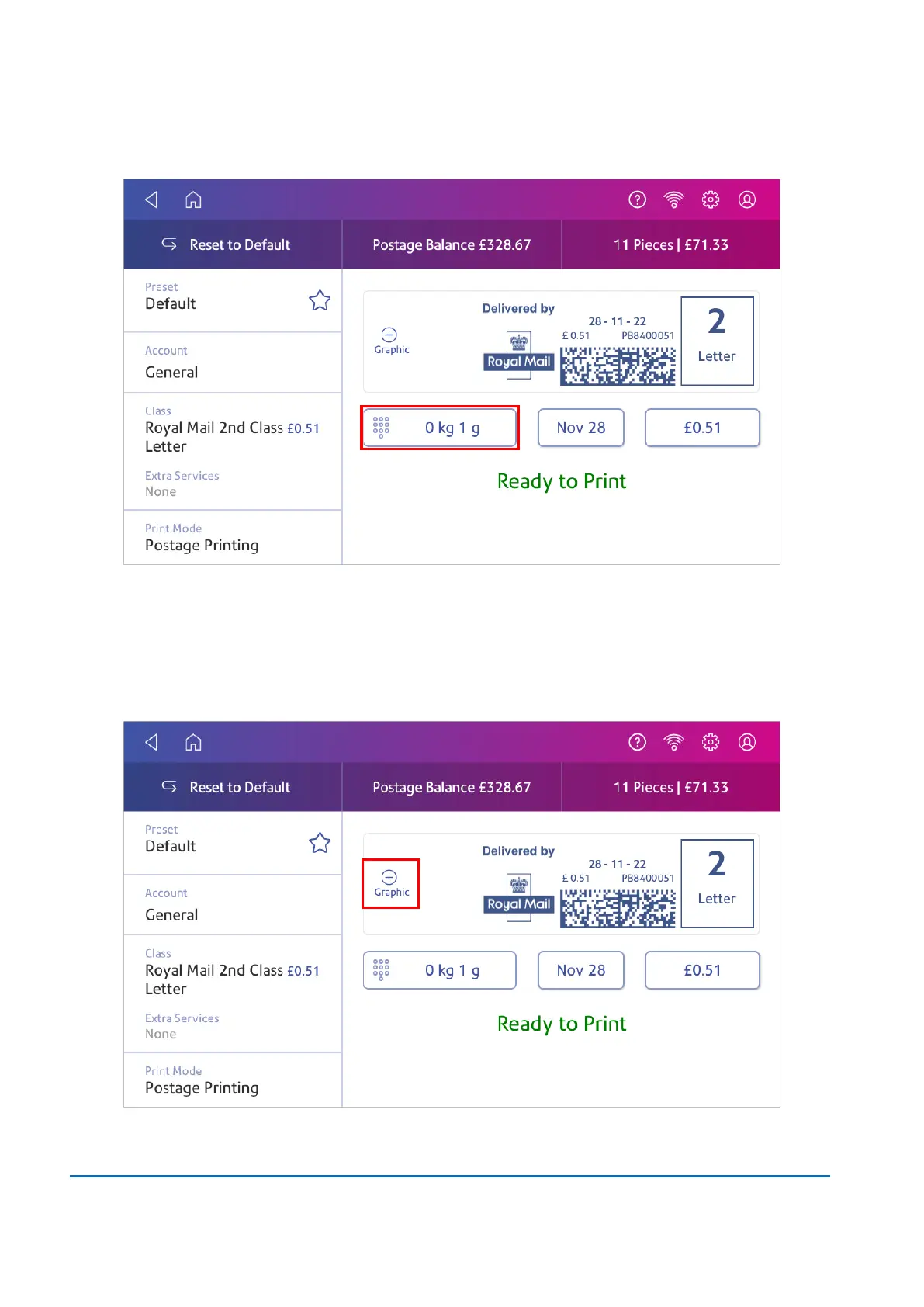Open Print Mode Postage Printing in the upper screen

[233, 538]
